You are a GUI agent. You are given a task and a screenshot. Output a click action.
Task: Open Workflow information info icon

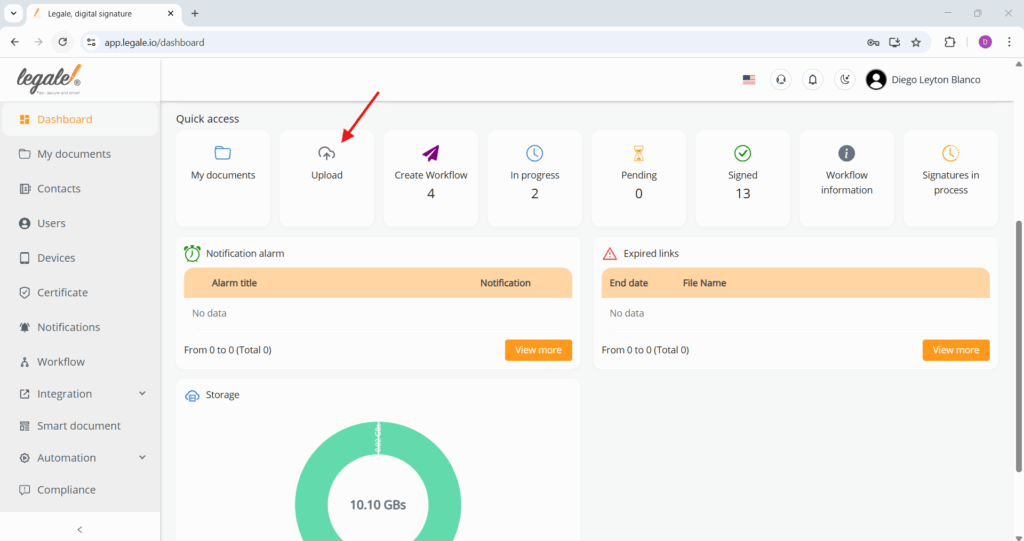pos(846,154)
